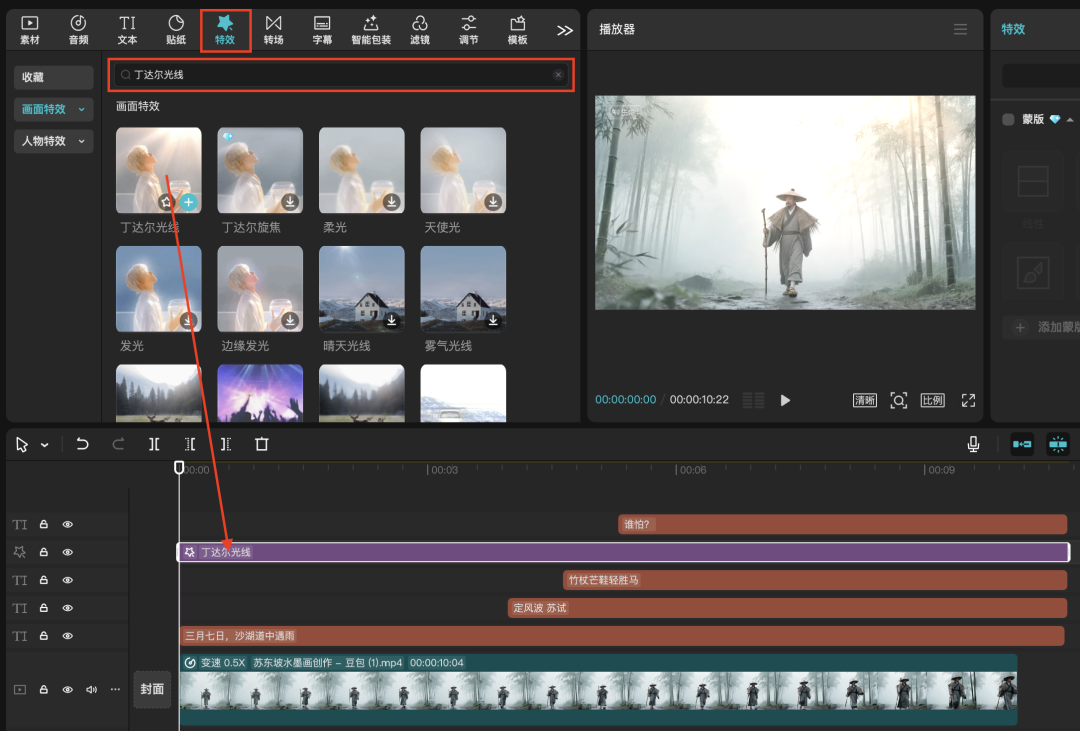Mute the main video track audio
Image resolution: width=1080 pixels, height=731 pixels.
tap(91, 689)
